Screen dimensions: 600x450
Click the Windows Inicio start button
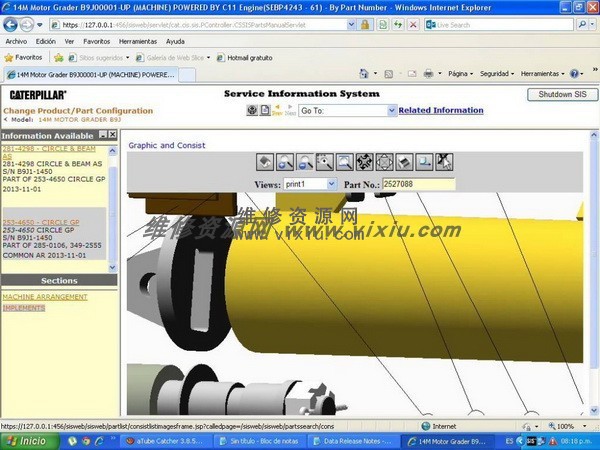pos(26,440)
